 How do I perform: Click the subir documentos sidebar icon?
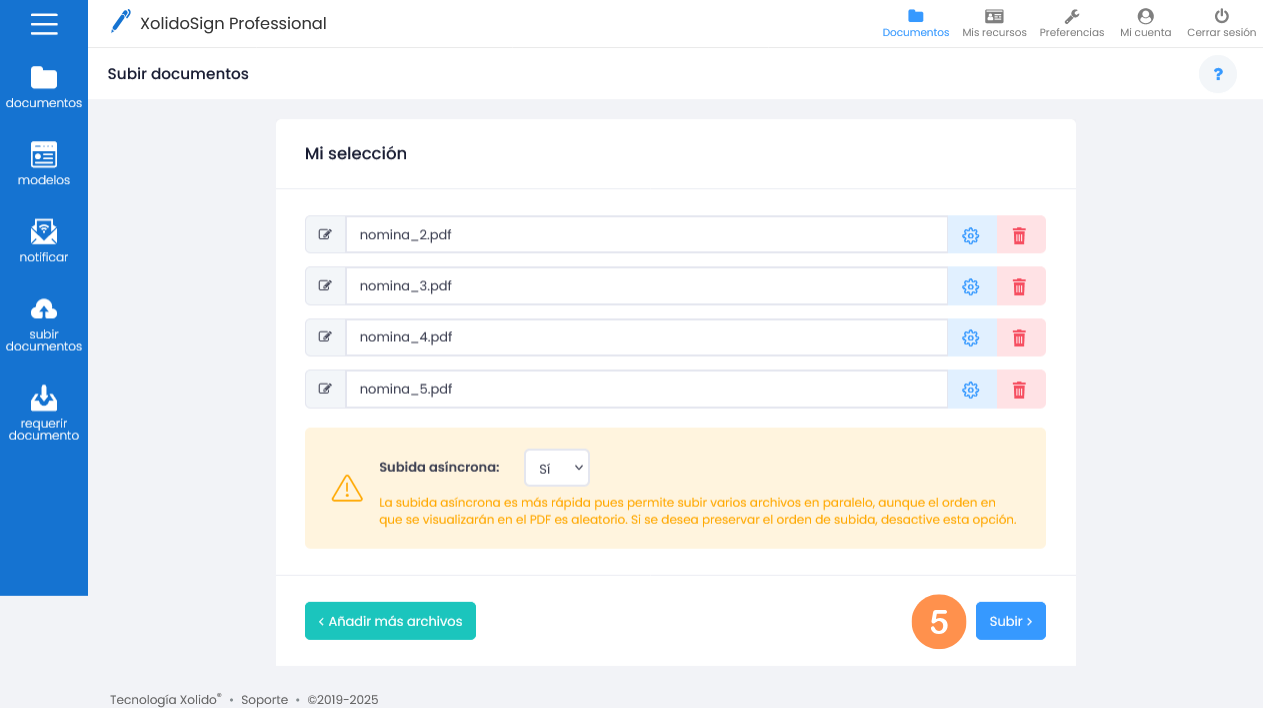43,323
